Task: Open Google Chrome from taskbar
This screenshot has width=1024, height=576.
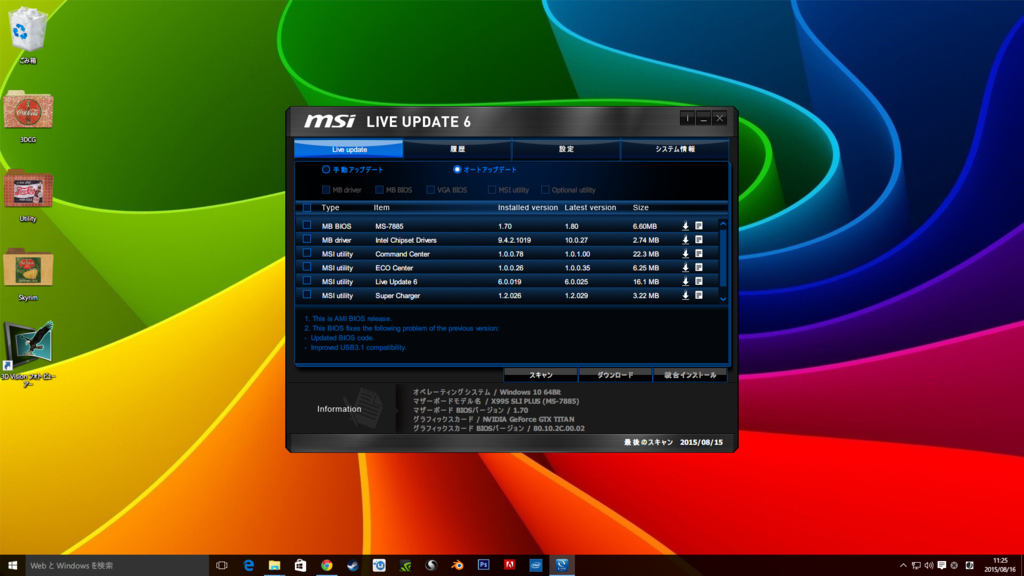Action: [x=327, y=565]
